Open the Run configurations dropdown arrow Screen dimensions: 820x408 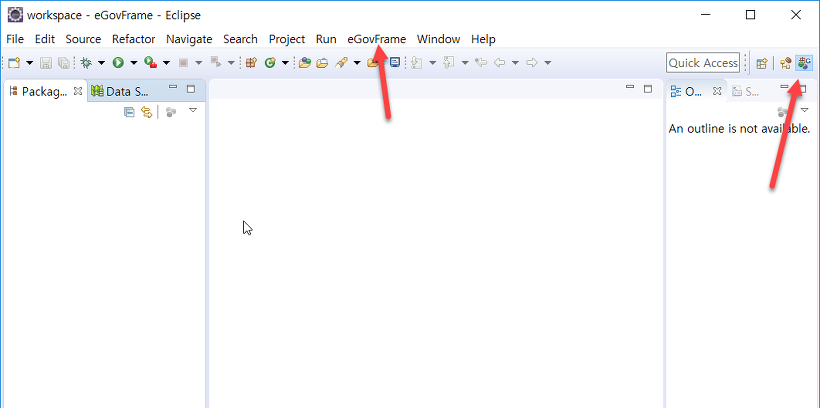(133, 63)
